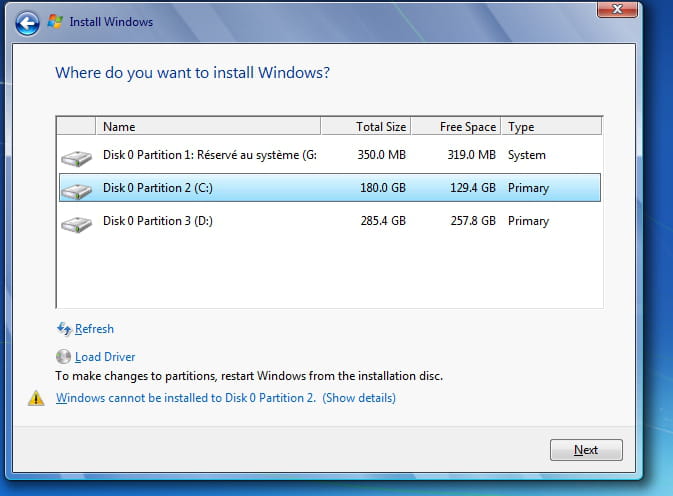Viewport: 673px width, 496px height.
Task: Click the yellow warning triangle icon
Action: pyautogui.click(x=36, y=398)
